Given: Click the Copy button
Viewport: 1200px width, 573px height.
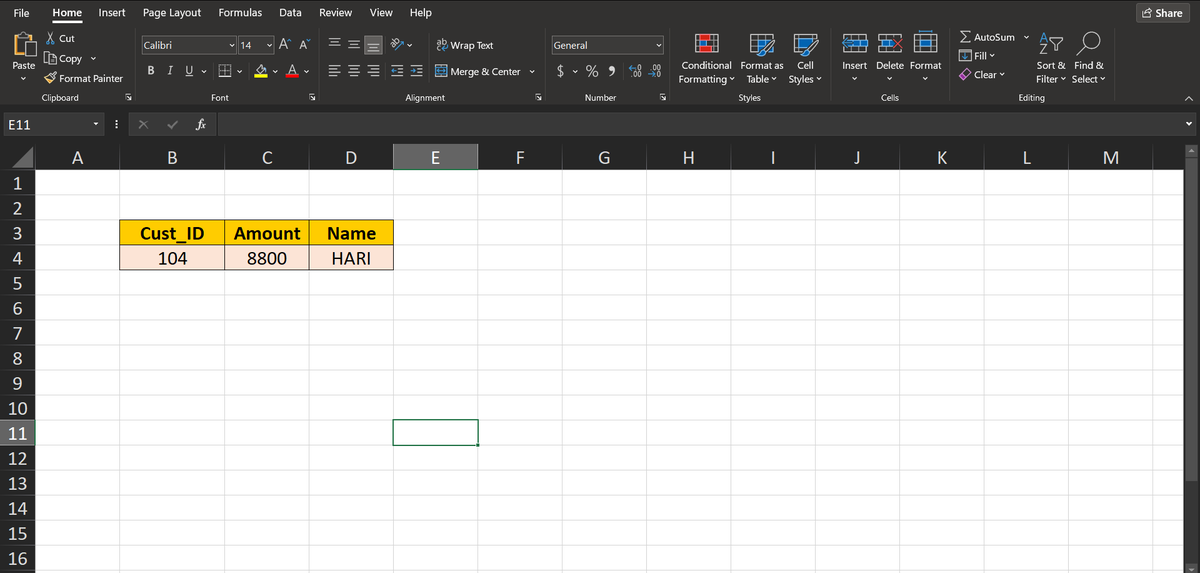Looking at the screenshot, I should pos(64,59).
